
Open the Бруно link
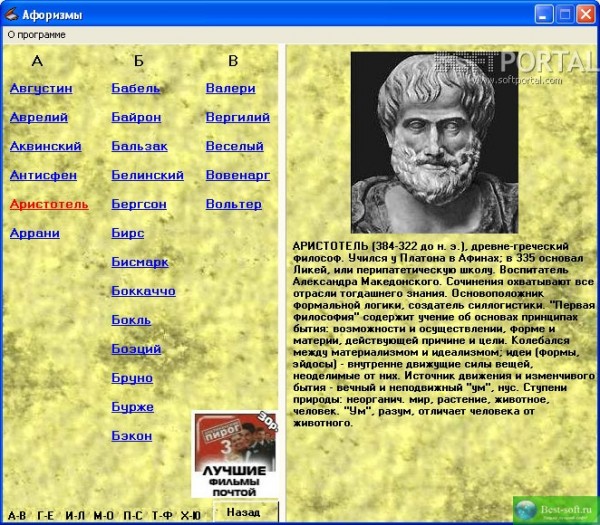132,378
